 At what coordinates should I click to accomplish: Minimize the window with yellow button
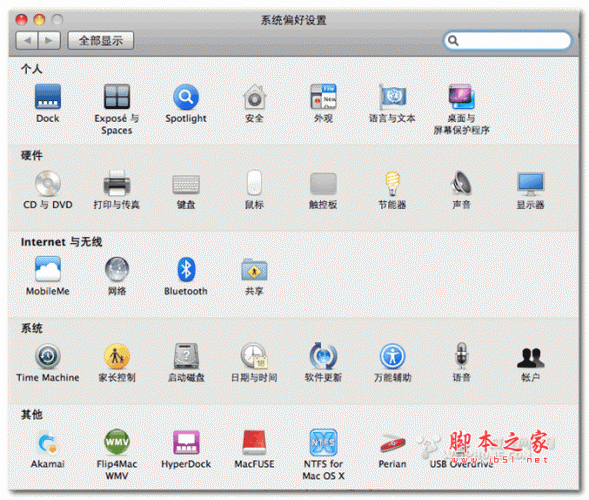click(x=39, y=19)
